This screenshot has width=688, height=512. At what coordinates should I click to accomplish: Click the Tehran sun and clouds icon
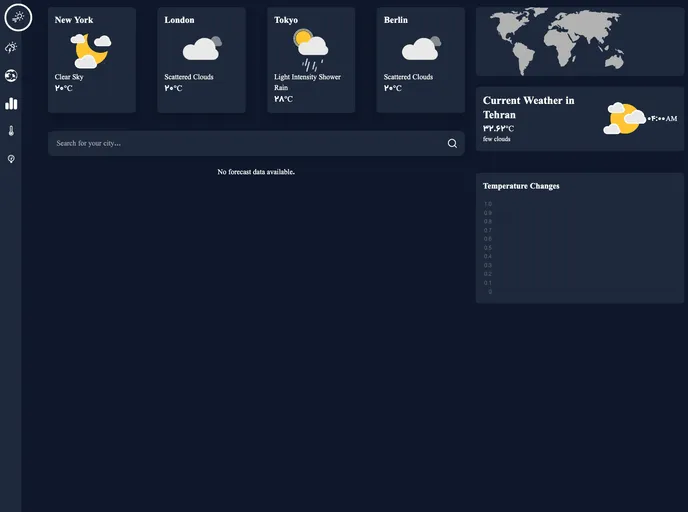624,118
